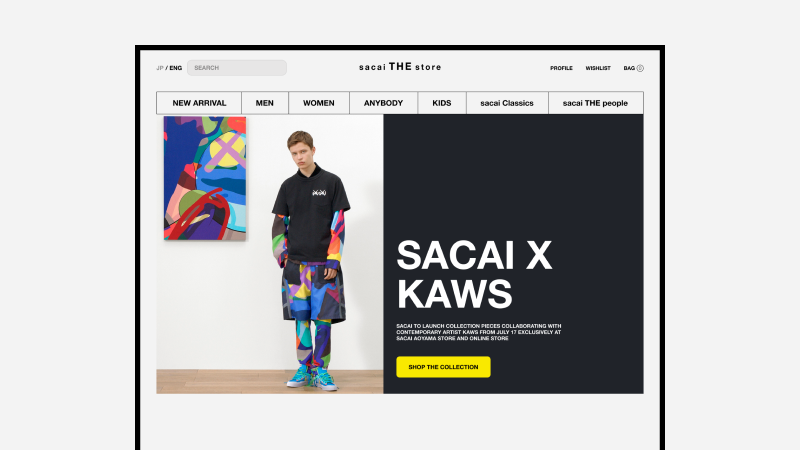This screenshot has width=800, height=450.
Task: Click SHOP THE COLLECTION yellow button
Action: pos(443,367)
